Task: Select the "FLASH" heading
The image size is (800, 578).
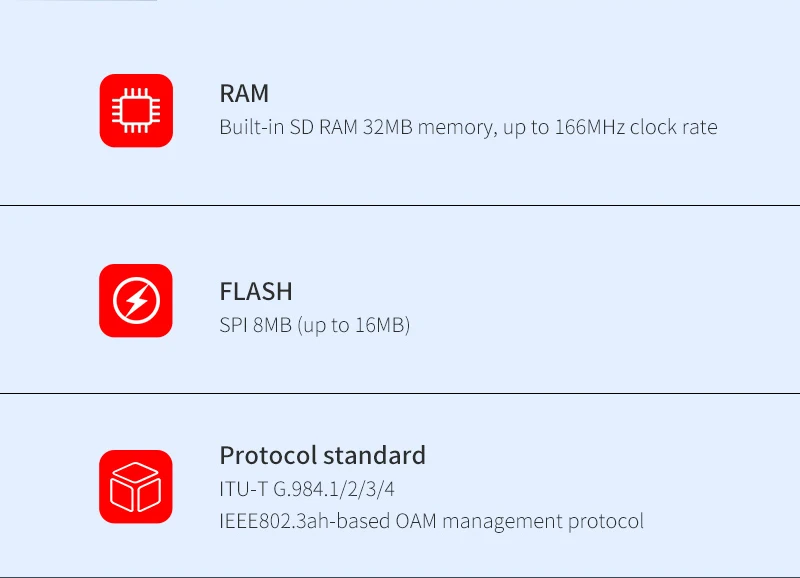Action: [x=256, y=292]
